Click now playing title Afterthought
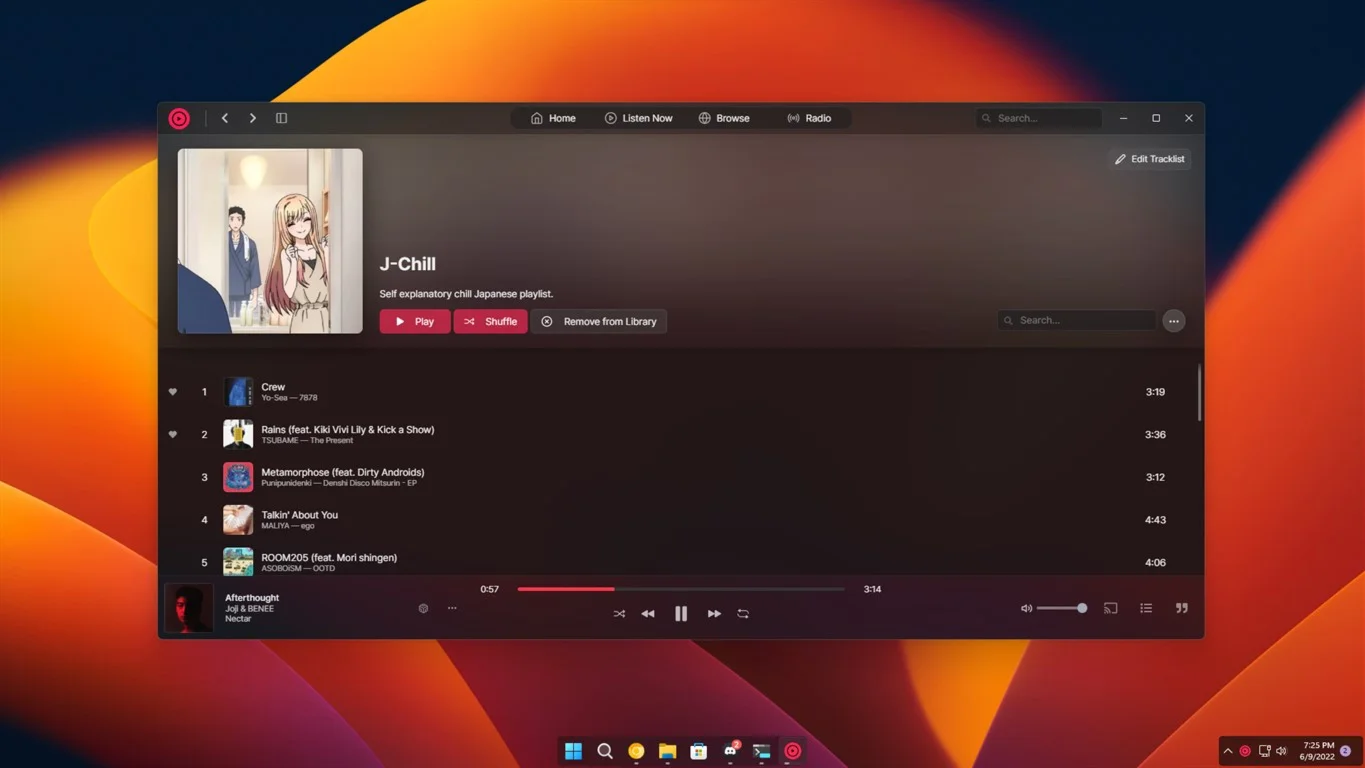 pos(252,598)
